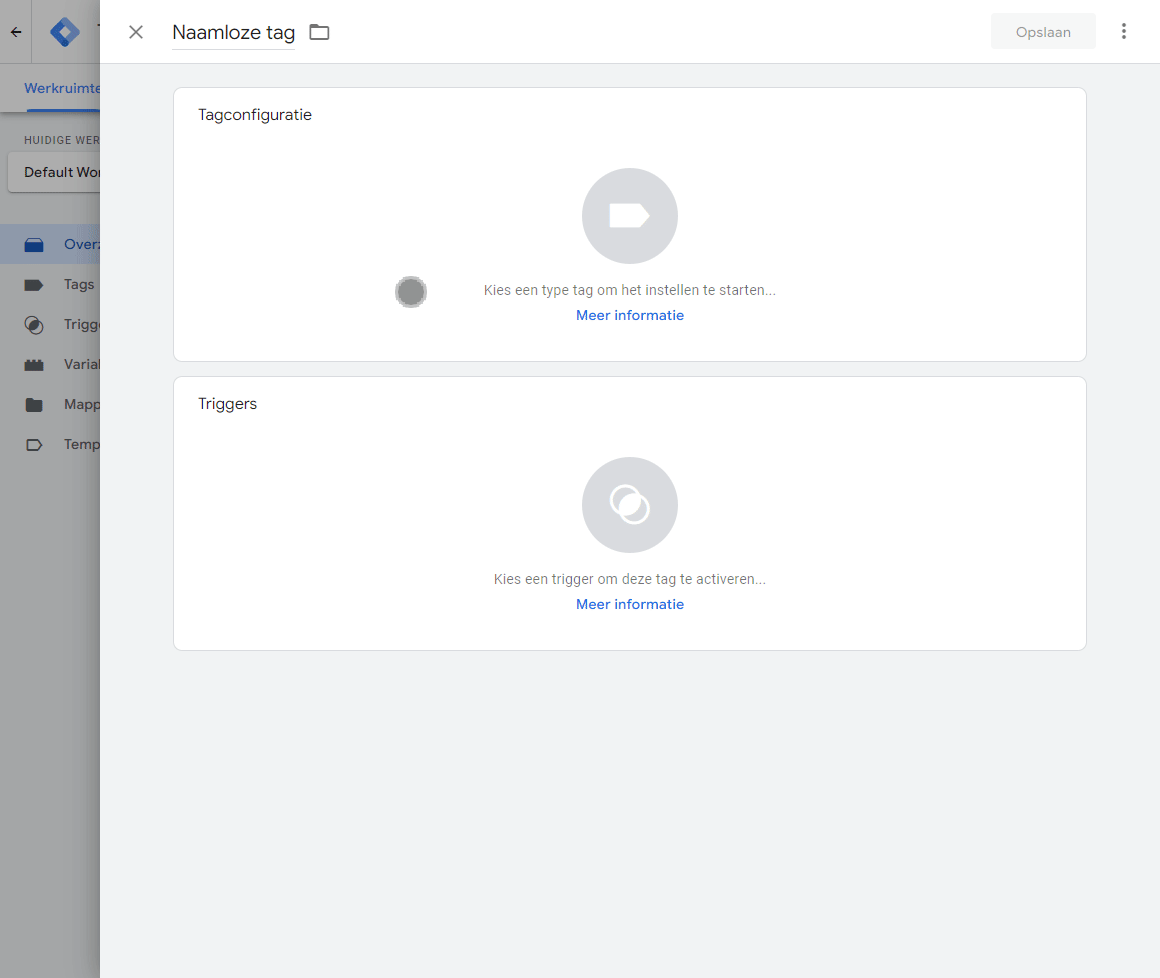Open Meer informatie link under Tagconfiguratie
The width and height of the screenshot is (1160, 978).
click(630, 315)
